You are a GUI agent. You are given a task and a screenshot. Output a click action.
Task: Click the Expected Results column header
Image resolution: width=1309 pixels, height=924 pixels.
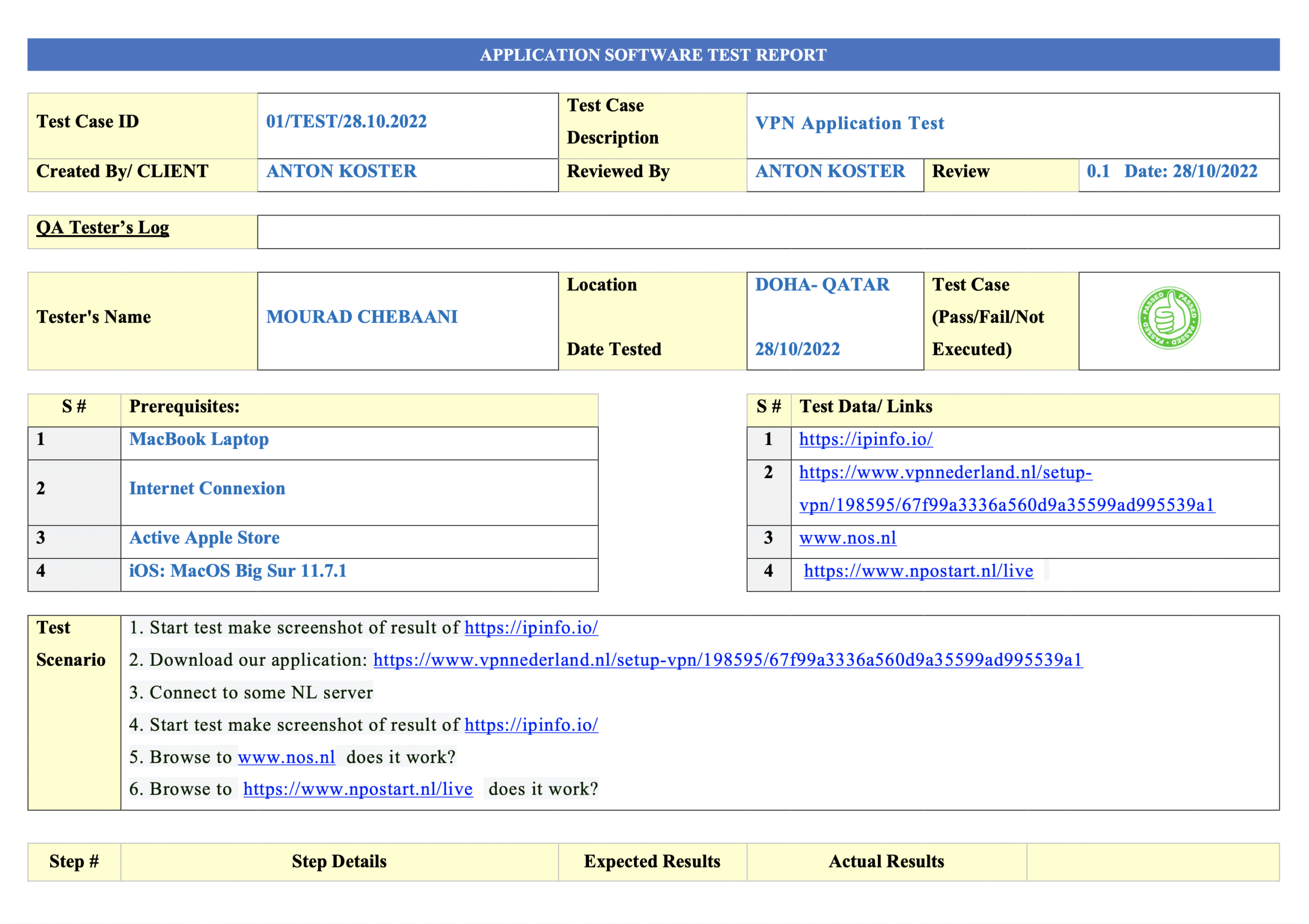tap(652, 861)
